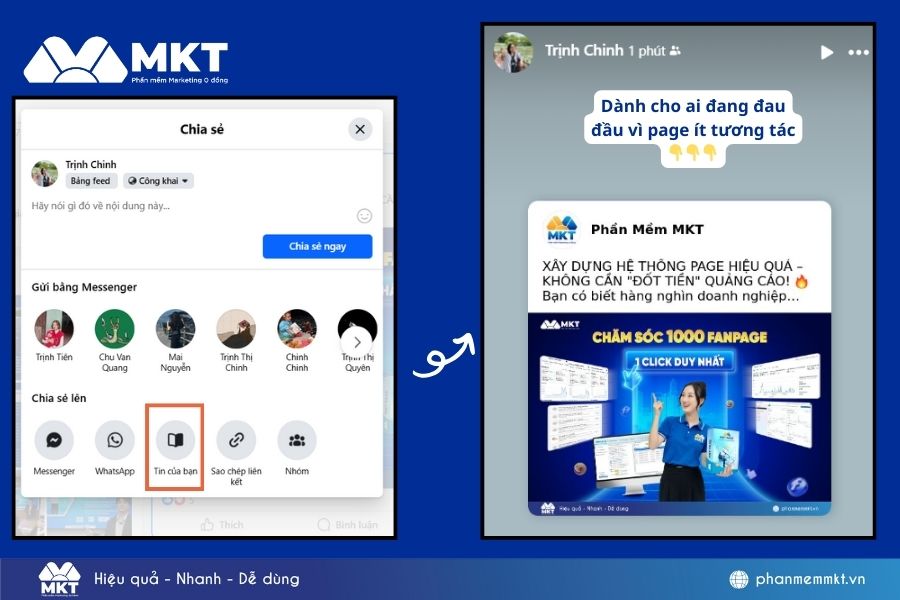Open story options three-dots menu
900x600 pixels.
coord(859,52)
